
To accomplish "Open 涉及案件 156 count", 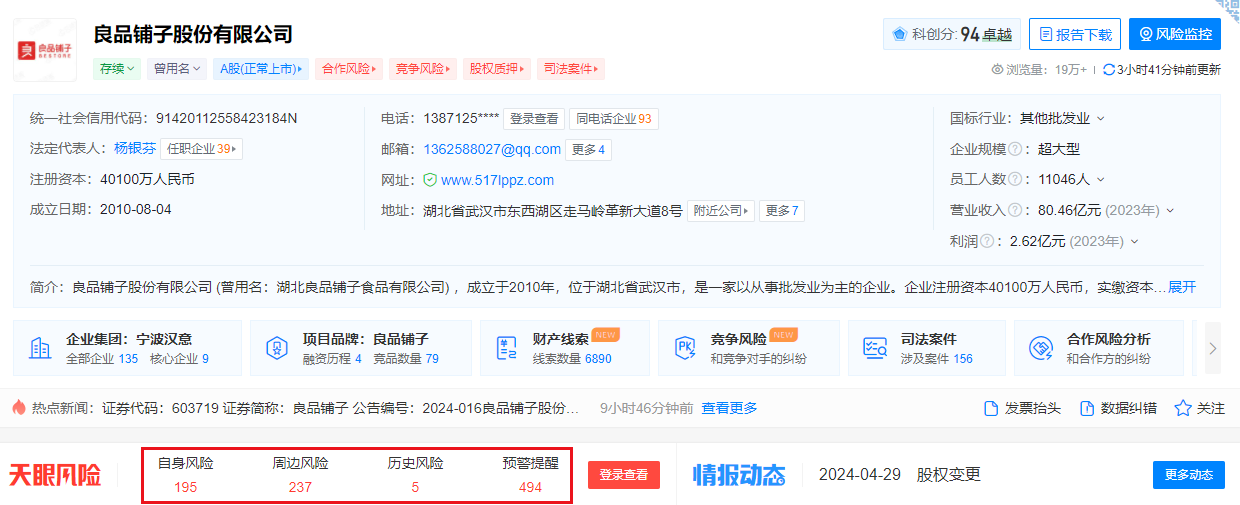I will click(x=937, y=358).
